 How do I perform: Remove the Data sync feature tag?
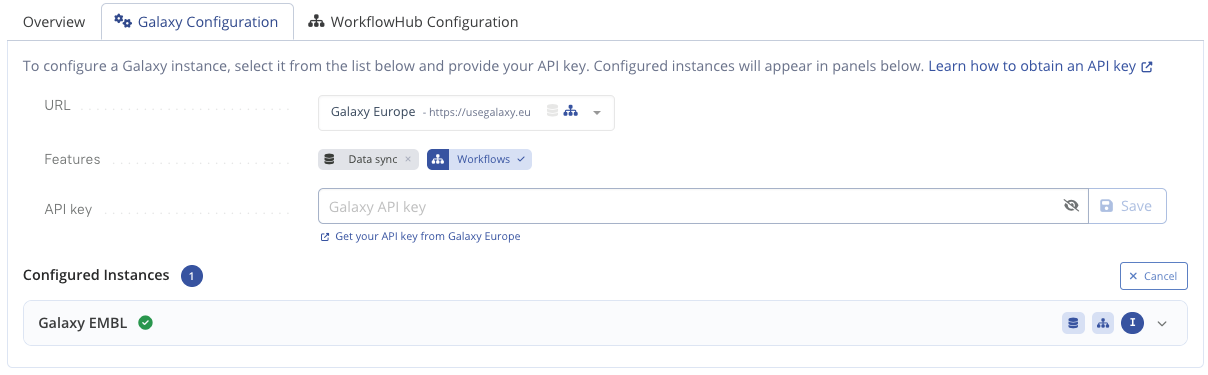pos(408,159)
